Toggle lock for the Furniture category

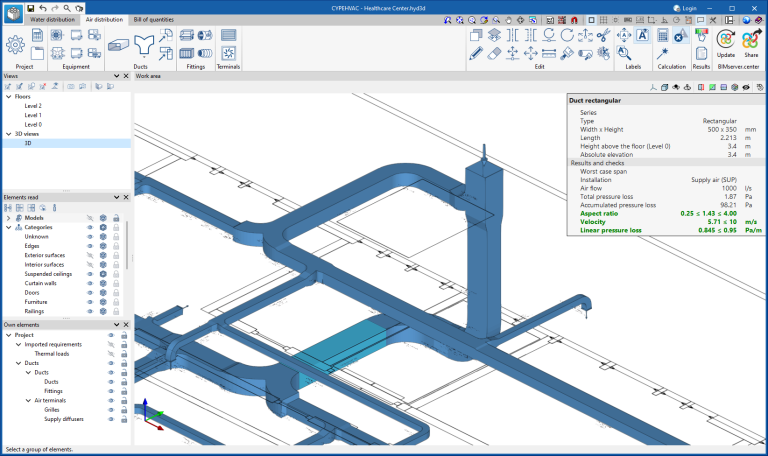pos(116,302)
